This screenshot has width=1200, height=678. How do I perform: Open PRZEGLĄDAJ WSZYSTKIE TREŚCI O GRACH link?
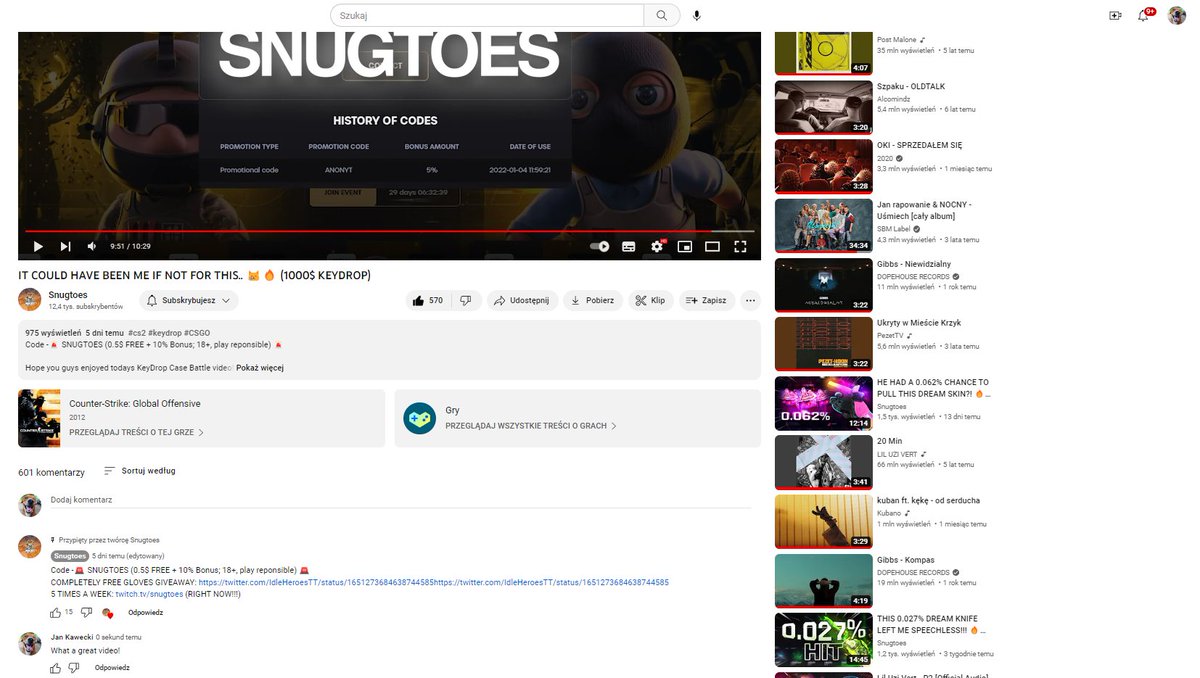(530, 426)
